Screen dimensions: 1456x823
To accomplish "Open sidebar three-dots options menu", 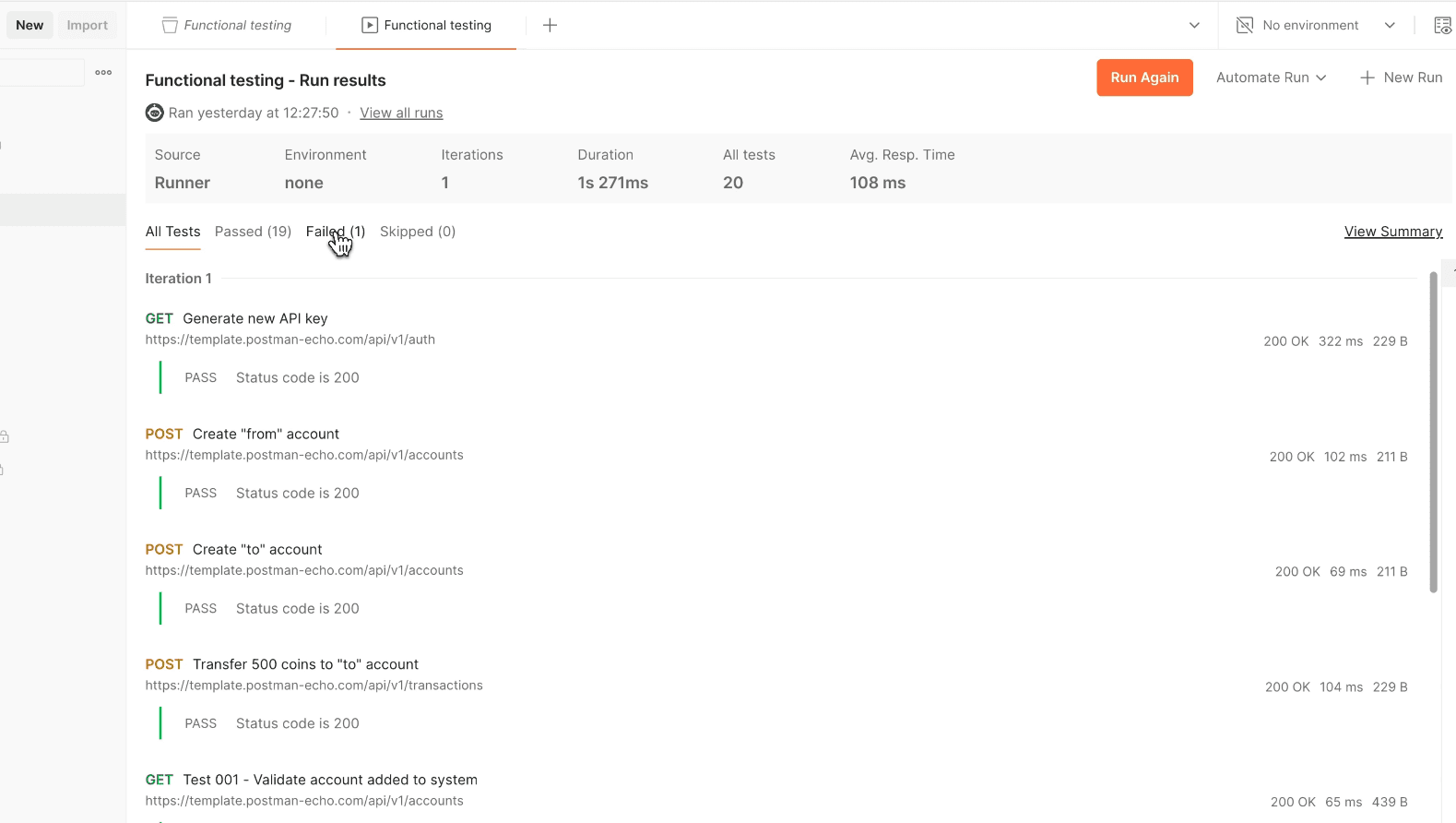I will (103, 72).
